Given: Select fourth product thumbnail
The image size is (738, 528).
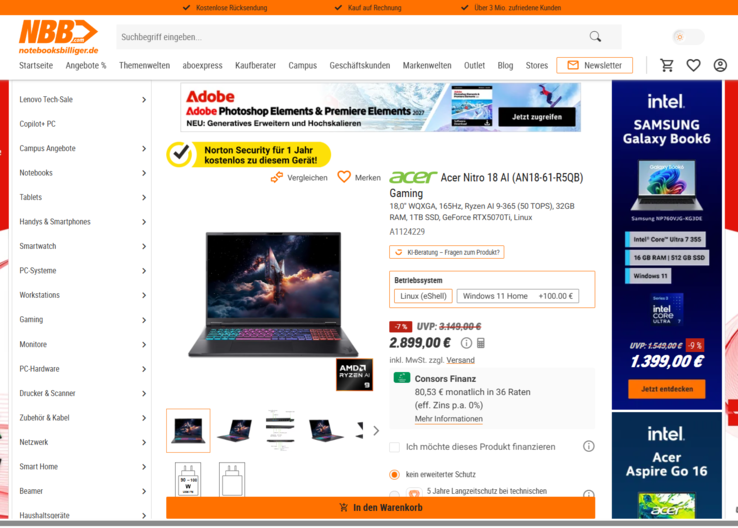Looking at the screenshot, I should (325, 431).
